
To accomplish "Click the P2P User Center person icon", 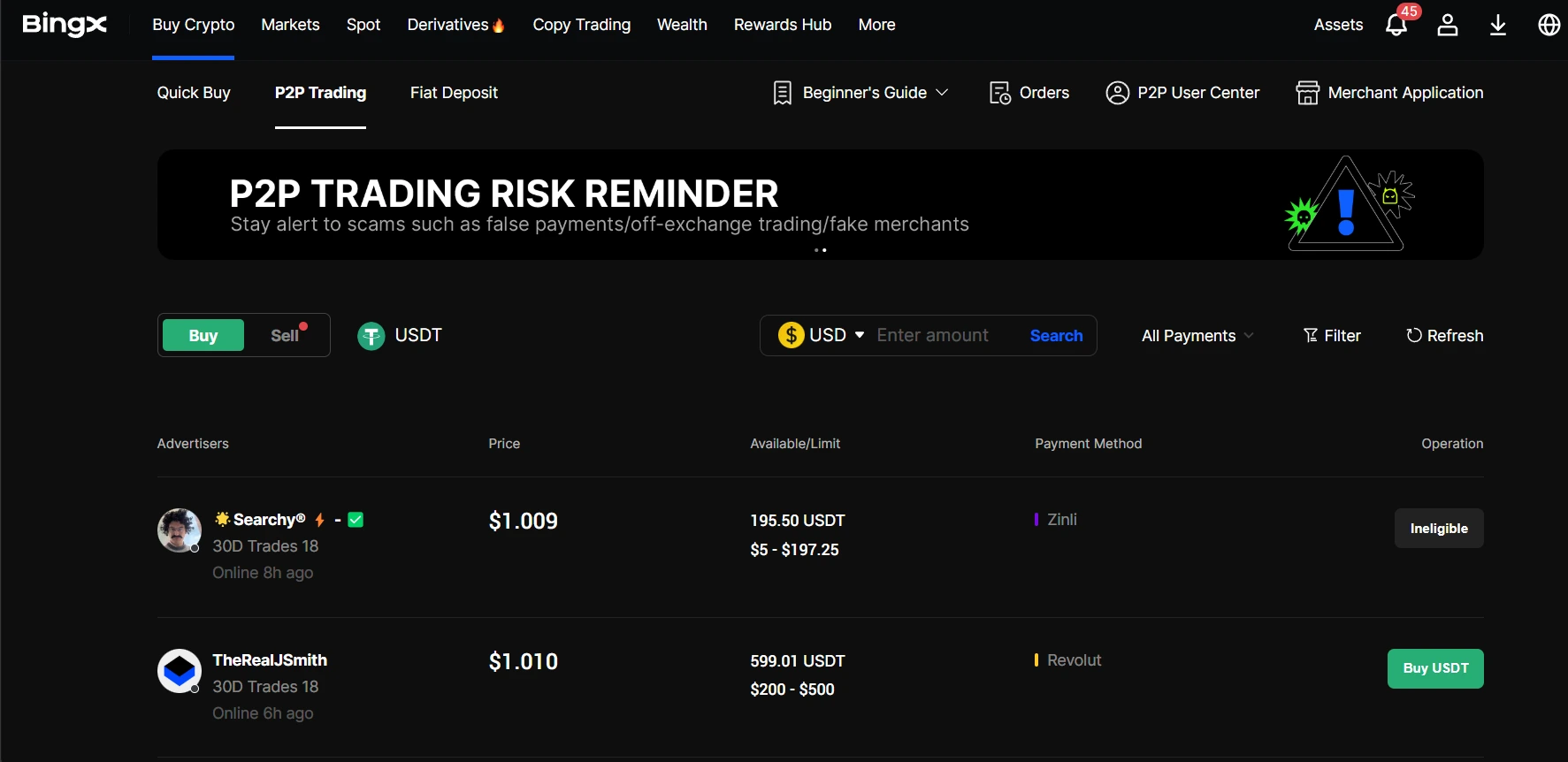I will 1118,93.
